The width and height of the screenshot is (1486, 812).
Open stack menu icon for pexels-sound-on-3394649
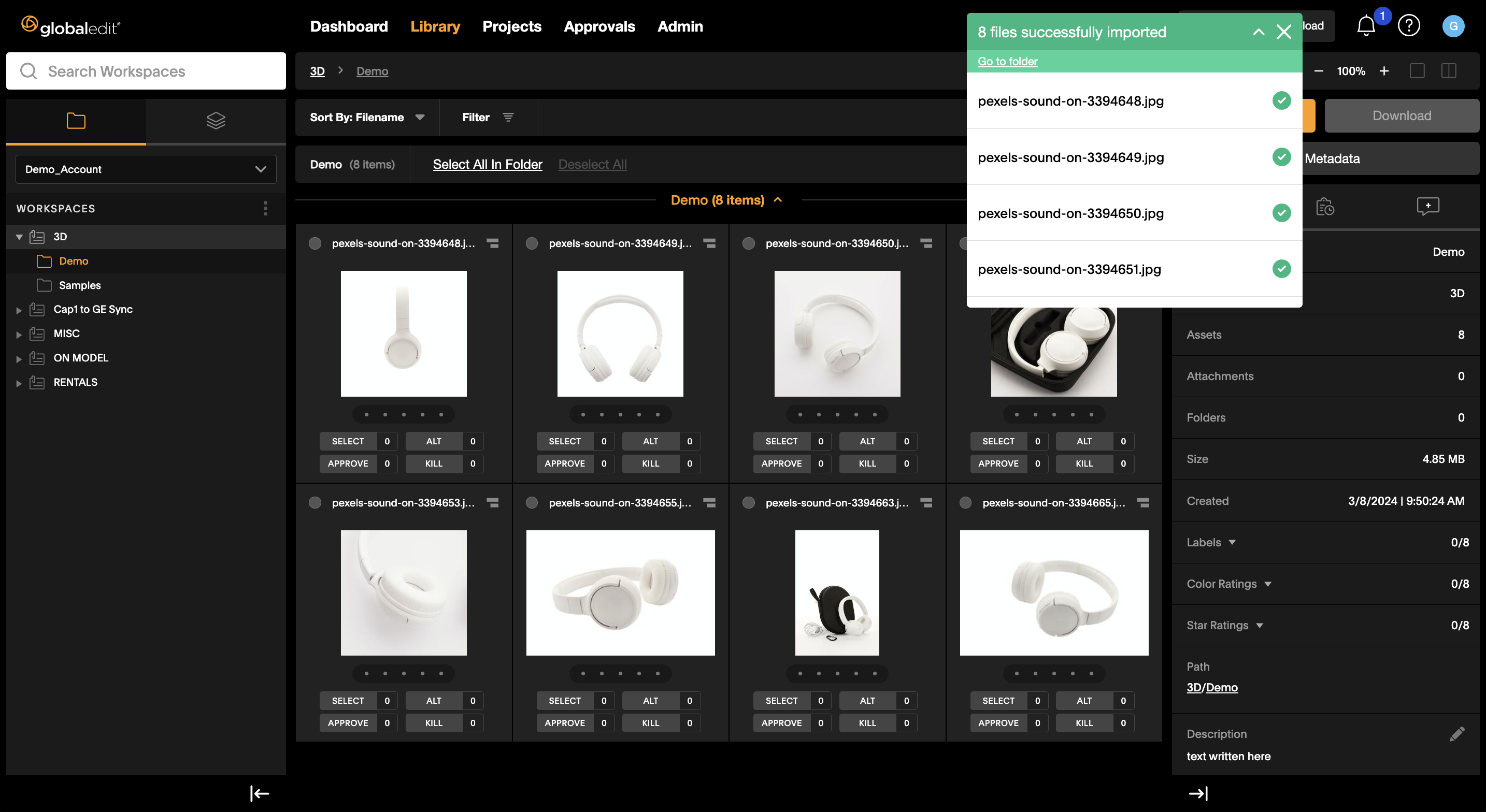tap(709, 243)
